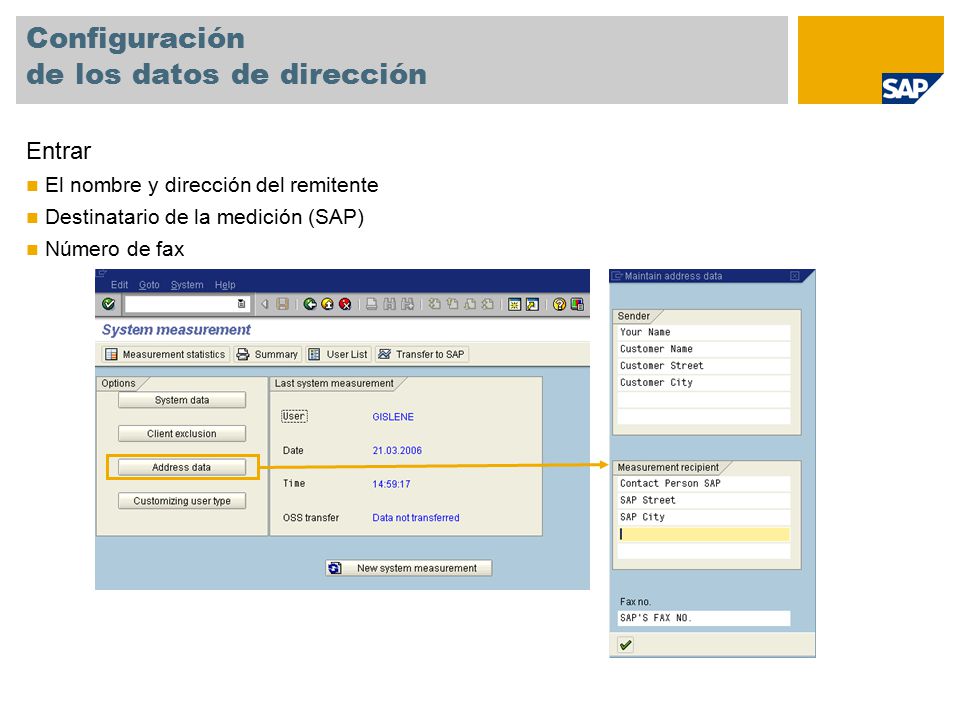The image size is (960, 720).
Task: Confirm address data with green checkmark
Action: (625, 645)
